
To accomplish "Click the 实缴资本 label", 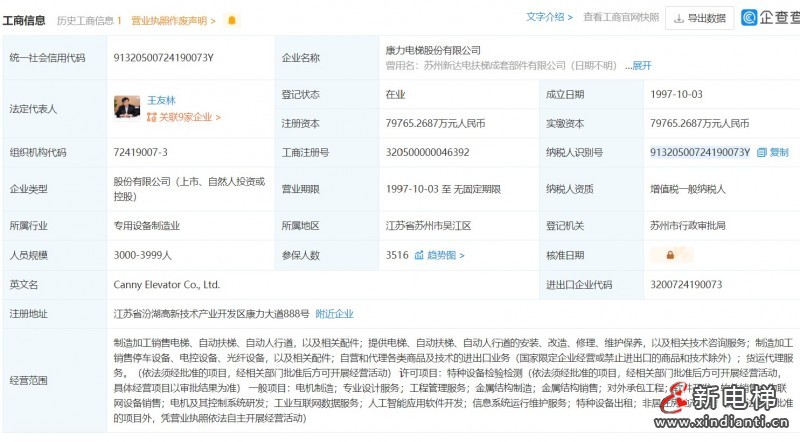I will [x=565, y=123].
